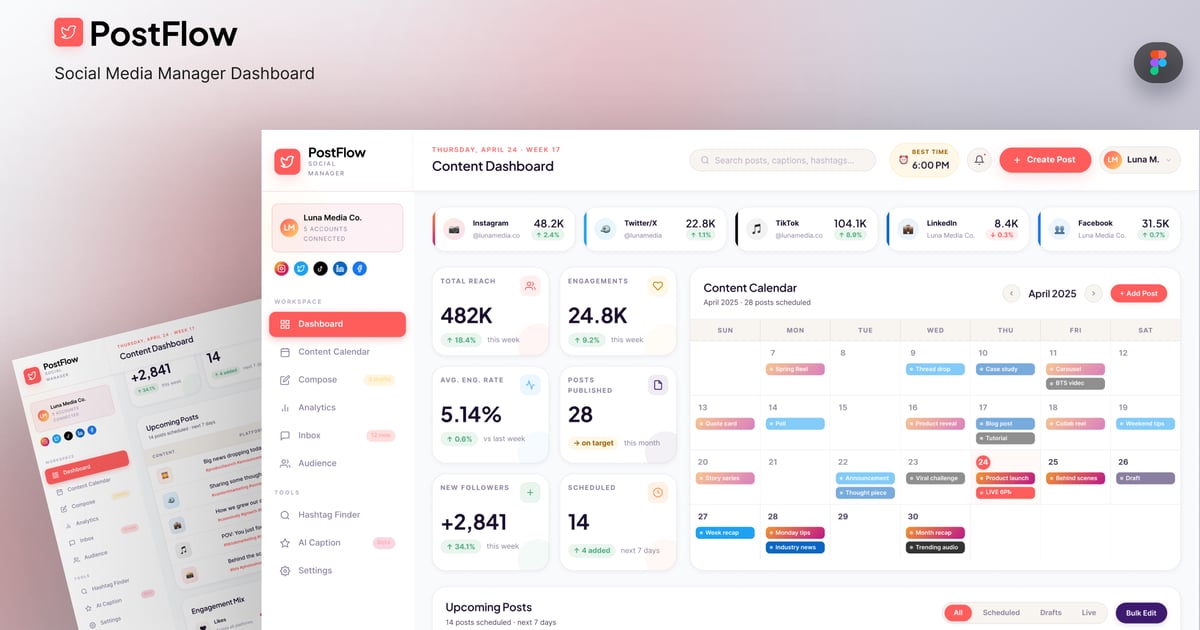Click the search magnifier icon in search bar
The image size is (1200, 630).
(x=705, y=160)
